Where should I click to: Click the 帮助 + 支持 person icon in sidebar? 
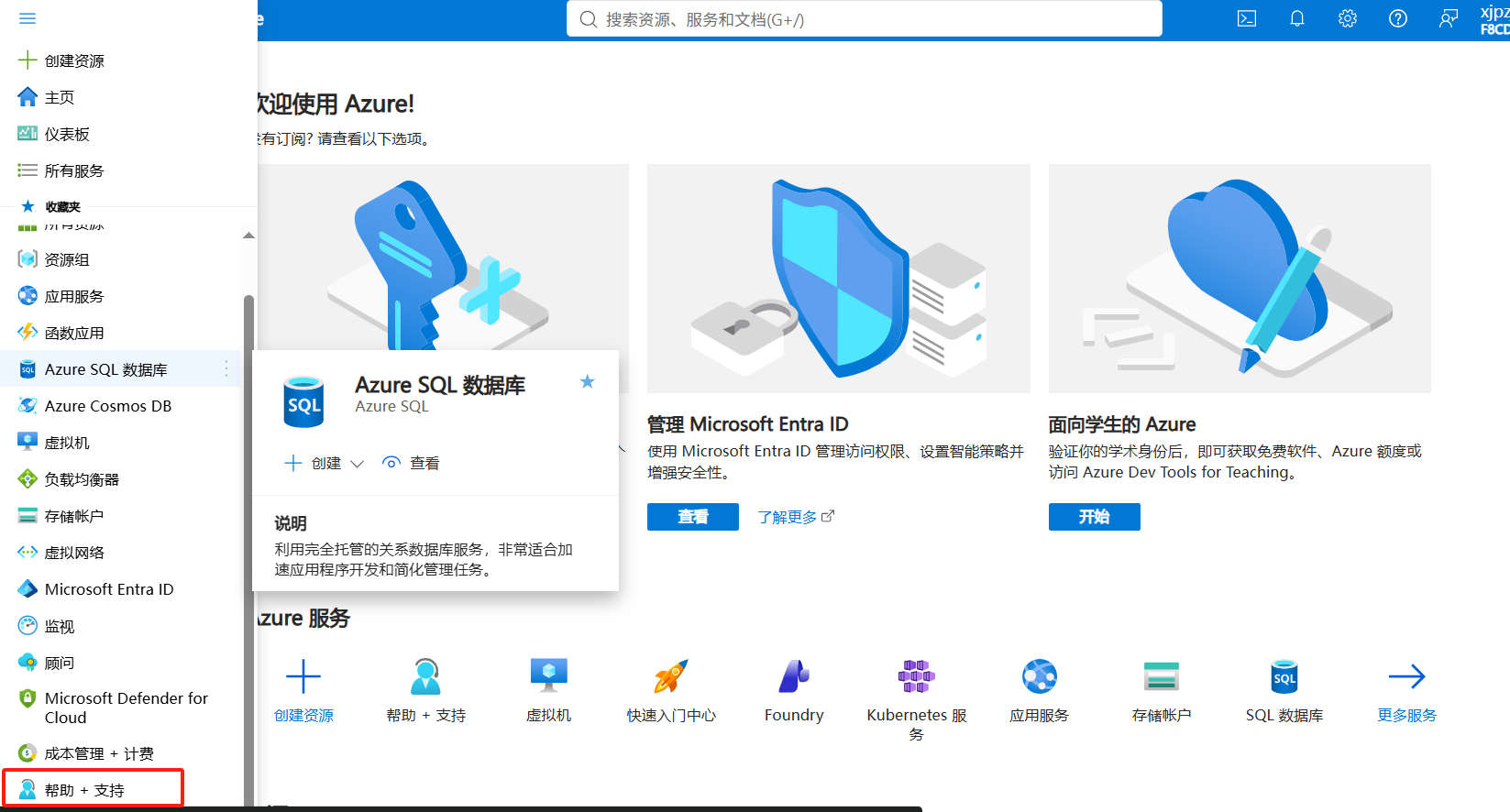[28, 790]
